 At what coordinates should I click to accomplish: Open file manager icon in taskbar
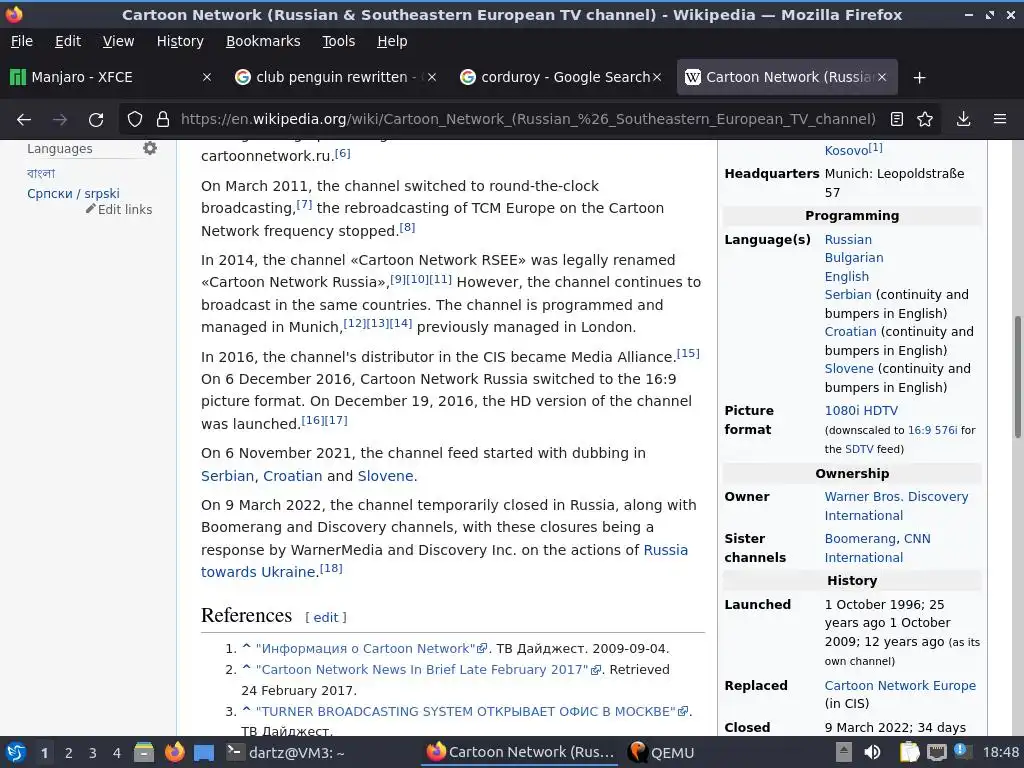click(x=144, y=752)
